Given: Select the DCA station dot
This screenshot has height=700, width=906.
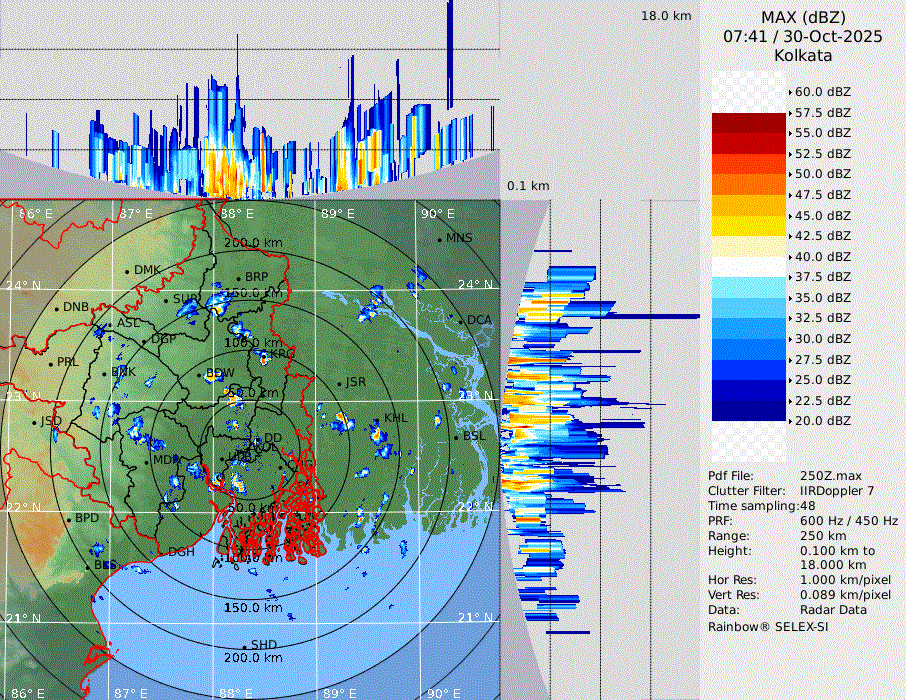Looking at the screenshot, I should coord(462,321).
